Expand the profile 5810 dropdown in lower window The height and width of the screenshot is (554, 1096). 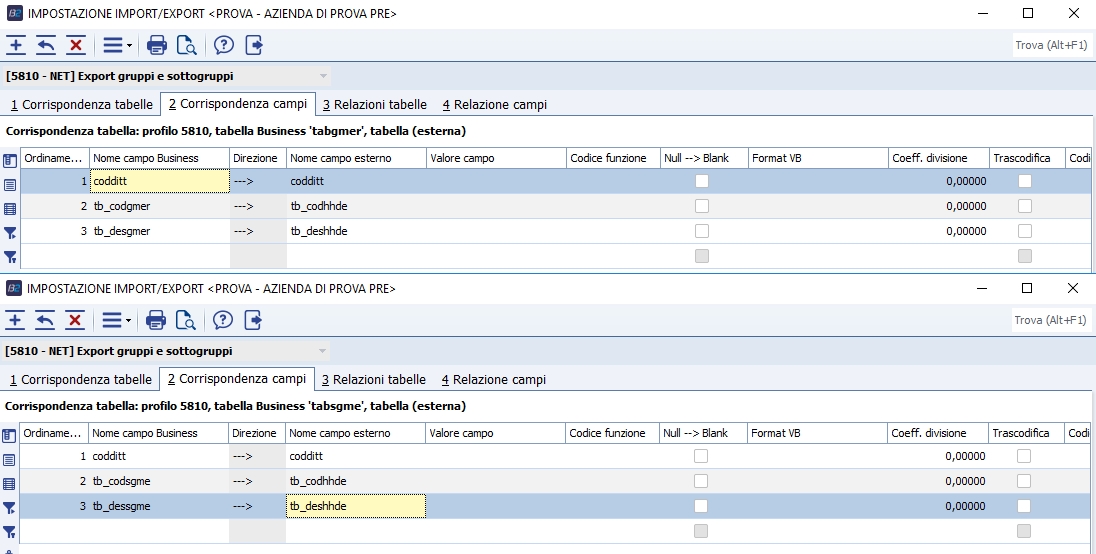(323, 351)
